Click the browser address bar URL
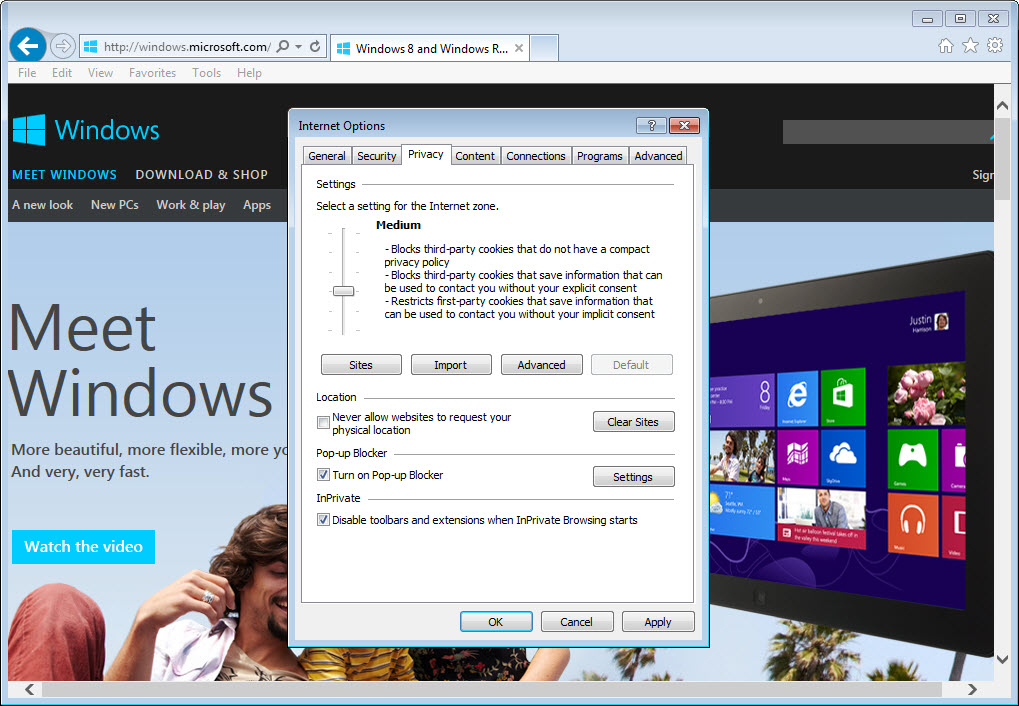Viewport: 1019px width, 706px height. coord(187,47)
